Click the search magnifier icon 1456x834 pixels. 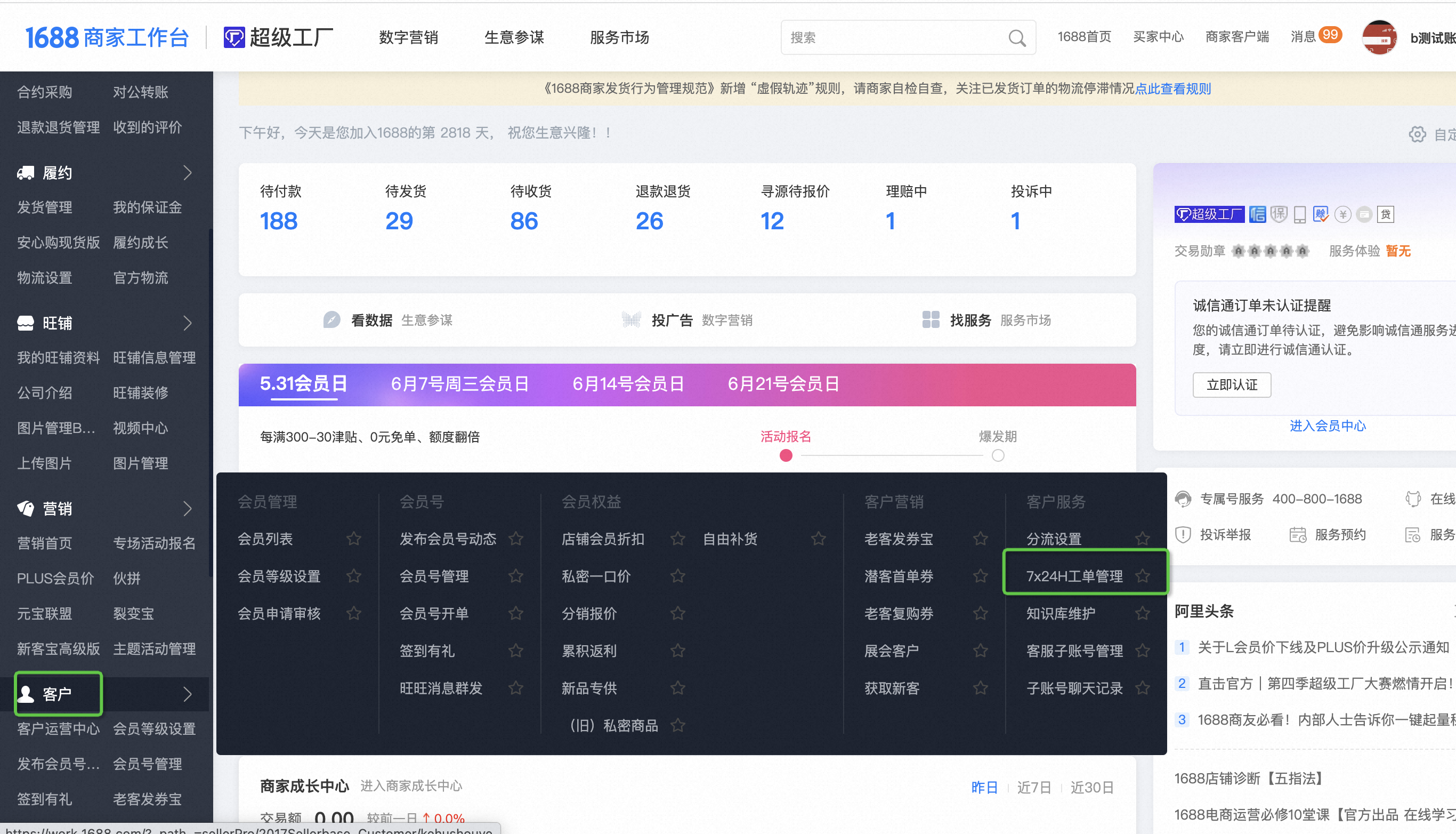click(1016, 38)
